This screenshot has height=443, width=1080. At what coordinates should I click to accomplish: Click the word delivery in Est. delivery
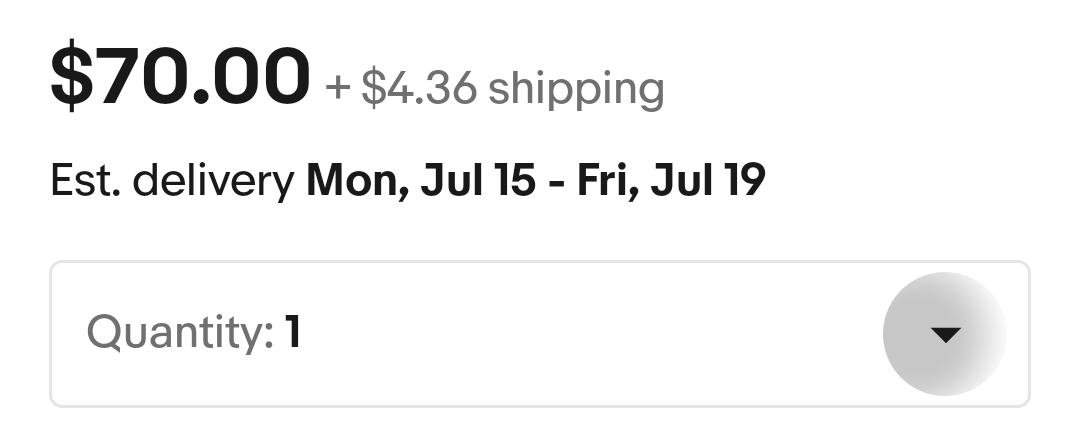click(214, 181)
